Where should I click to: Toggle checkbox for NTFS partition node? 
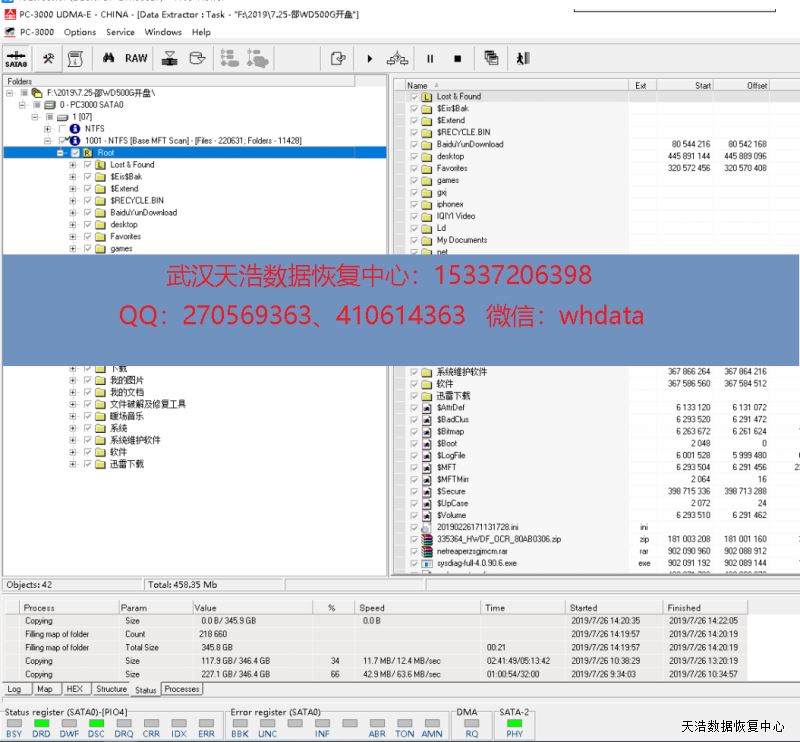pyautogui.click(x=63, y=129)
